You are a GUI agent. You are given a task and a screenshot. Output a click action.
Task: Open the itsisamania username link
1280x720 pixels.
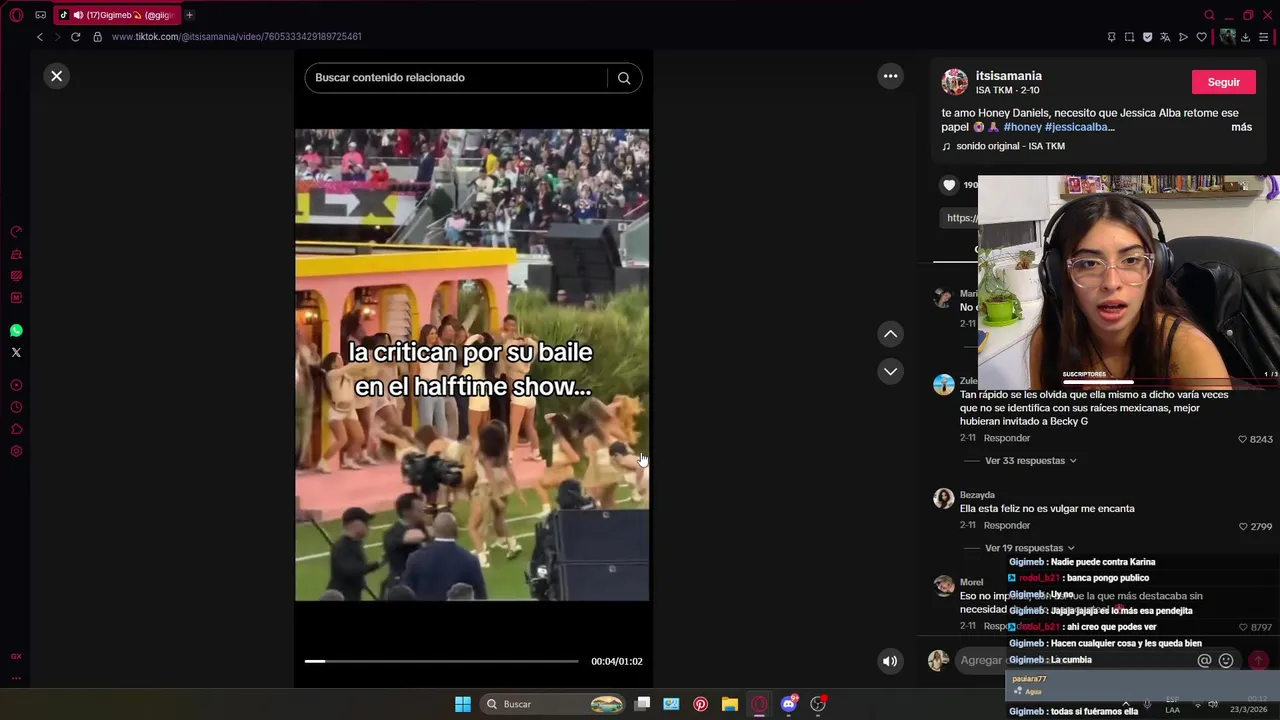click(1008, 76)
